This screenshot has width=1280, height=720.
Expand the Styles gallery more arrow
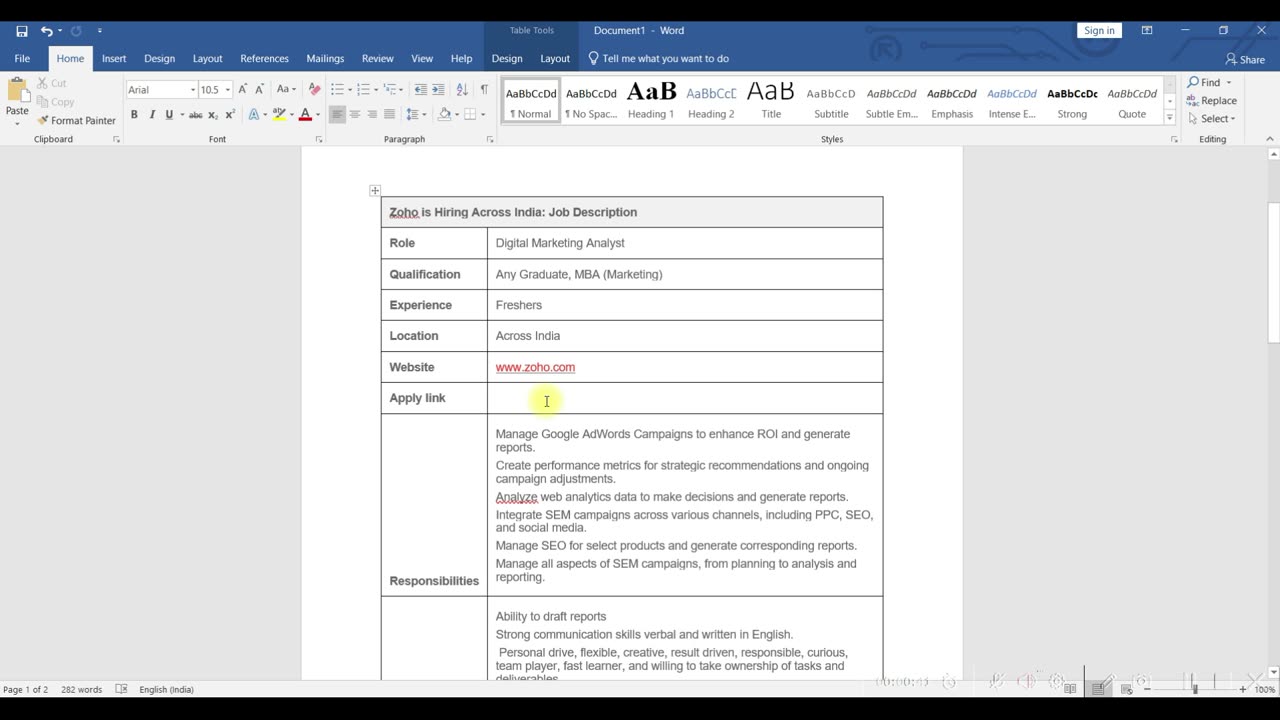(1169, 118)
